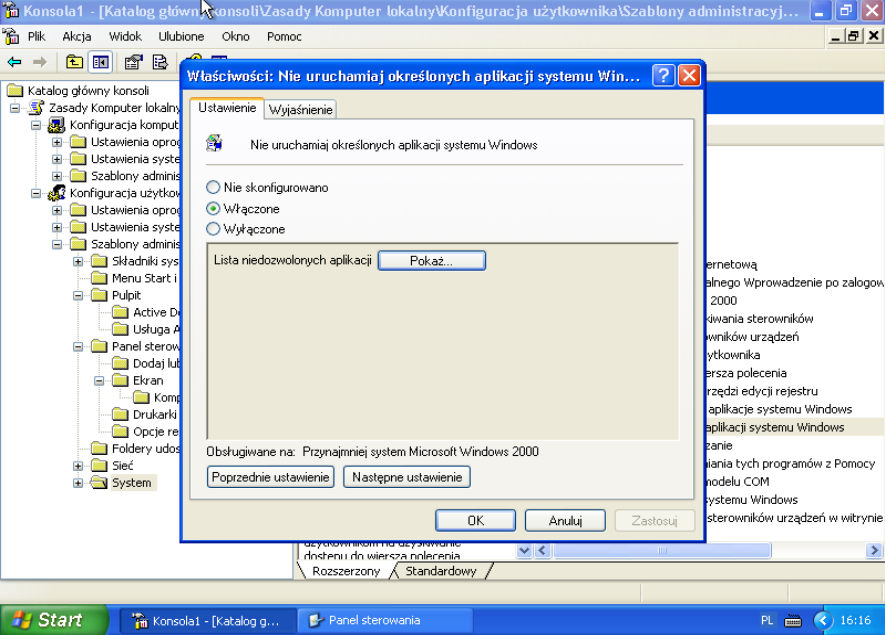The height and width of the screenshot is (635, 885).
Task: Click the Properties toolbar icon
Action: pyautogui.click(x=133, y=62)
